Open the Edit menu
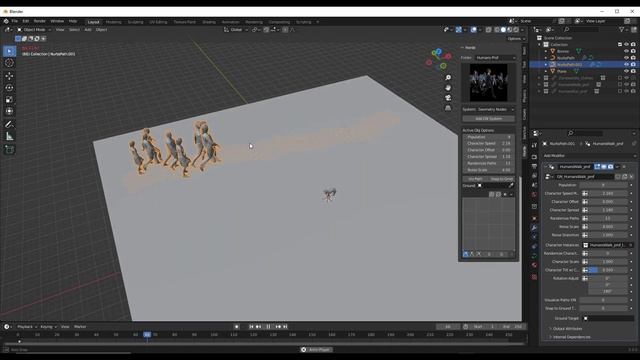Viewport: 640px width, 360px height. pyautogui.click(x=26, y=21)
